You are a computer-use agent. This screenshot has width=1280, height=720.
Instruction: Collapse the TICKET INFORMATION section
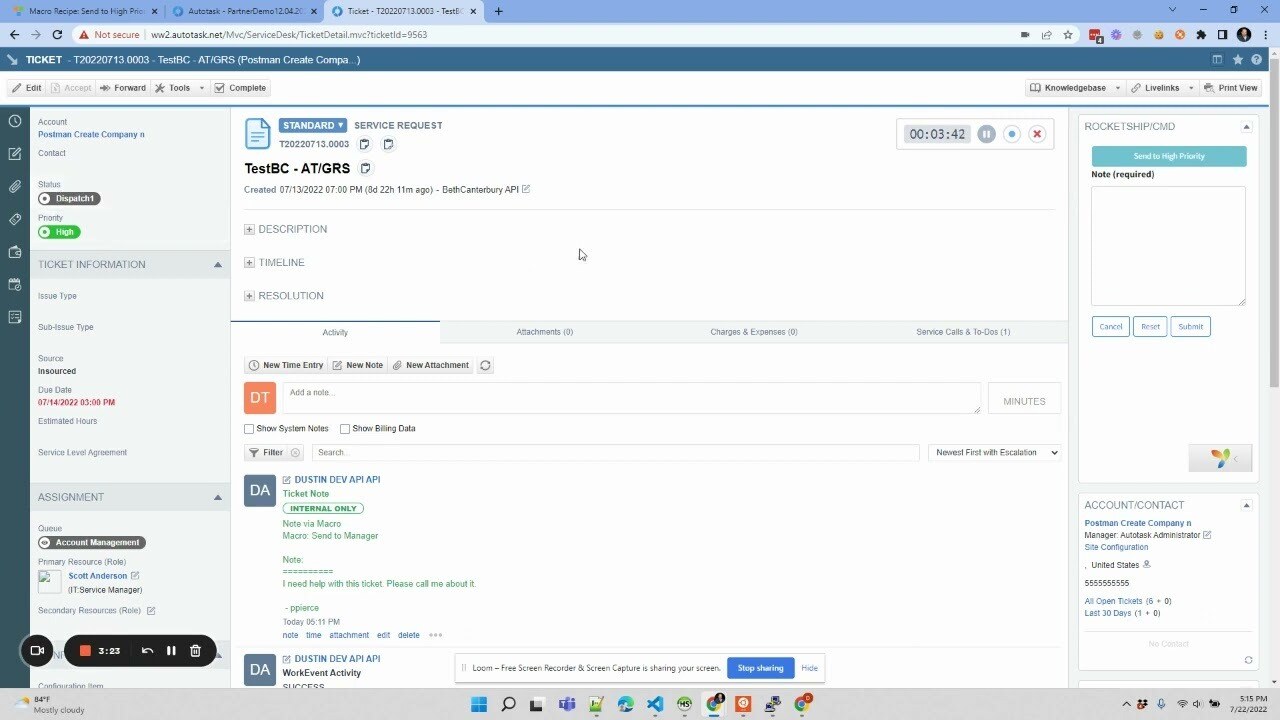pyautogui.click(x=217, y=265)
